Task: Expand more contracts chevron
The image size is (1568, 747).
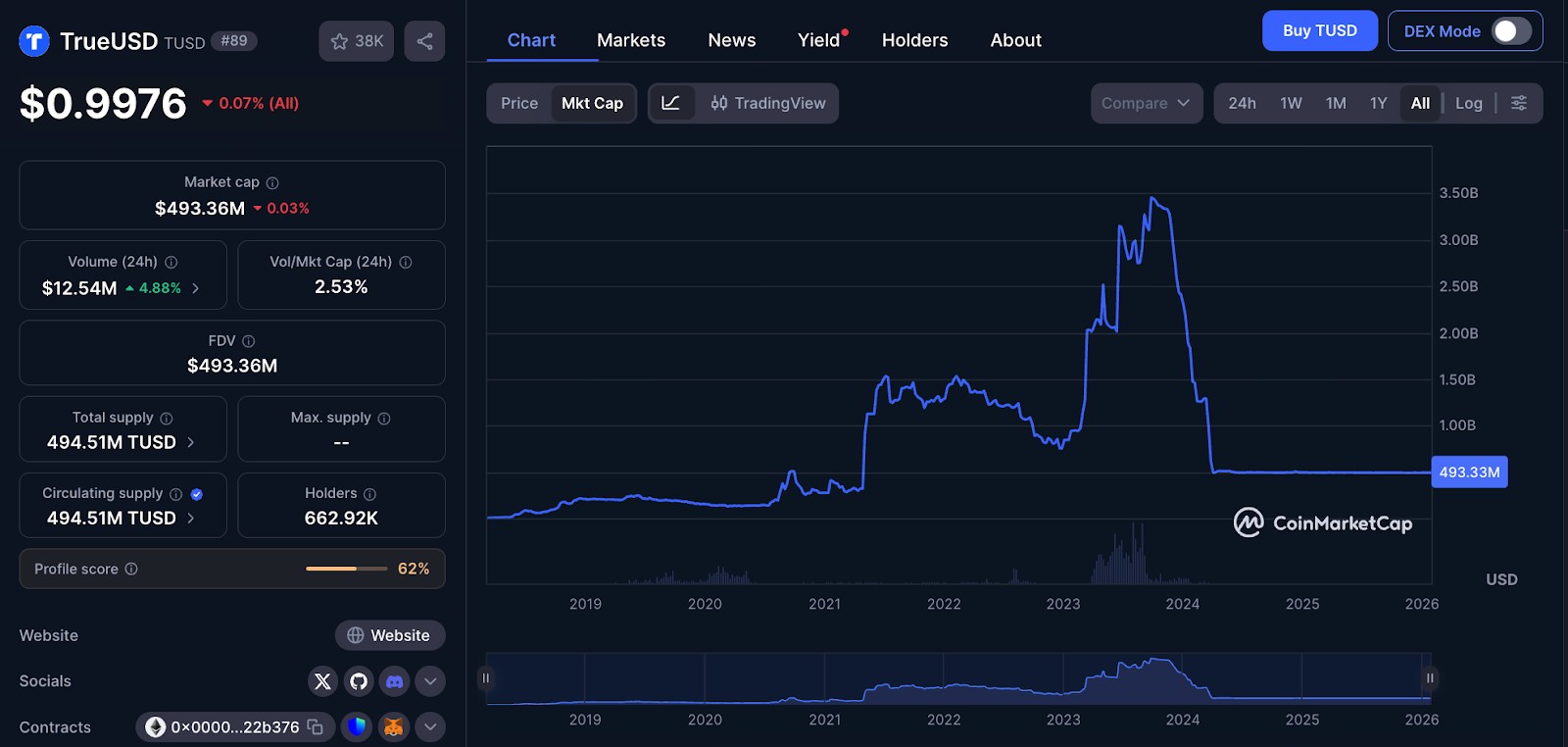Action: [430, 726]
